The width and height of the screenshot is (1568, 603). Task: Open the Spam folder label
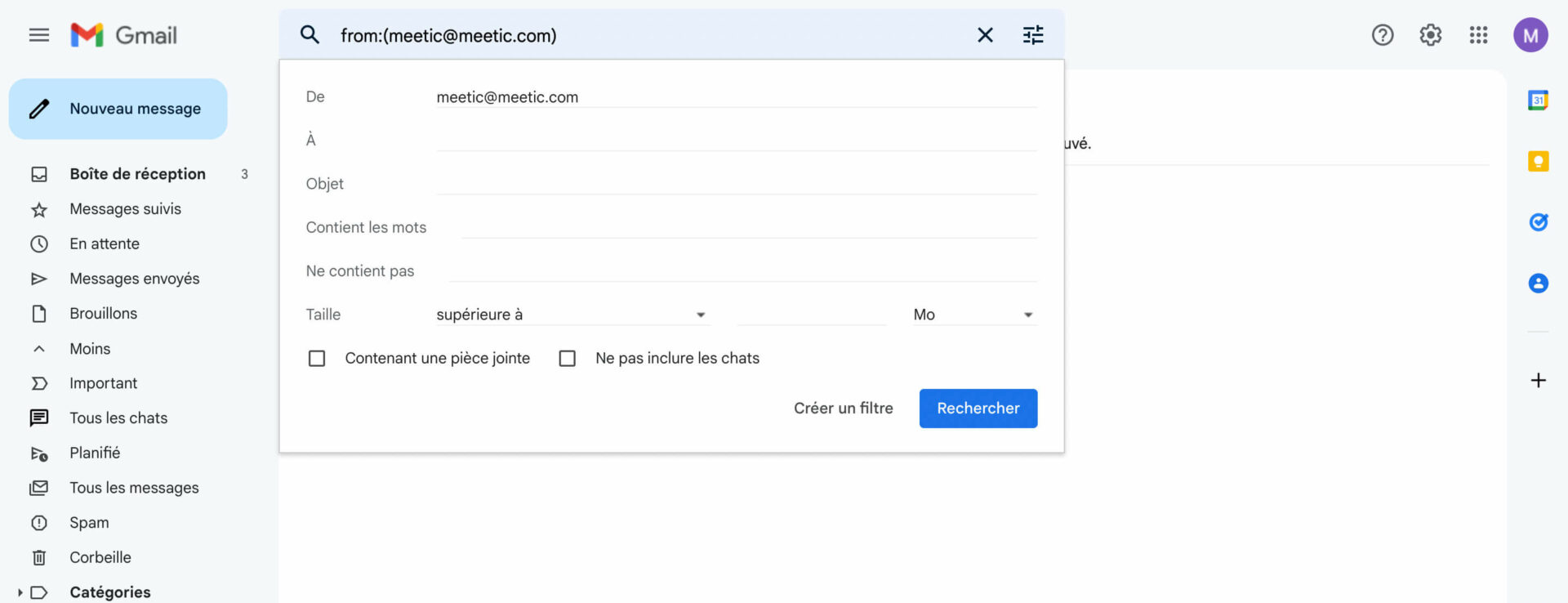point(89,523)
